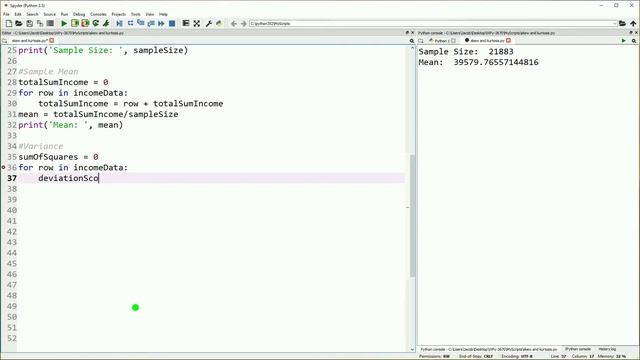Switch to the Python 1 console tab
This screenshot has height=360, width=640.
tap(441, 40)
